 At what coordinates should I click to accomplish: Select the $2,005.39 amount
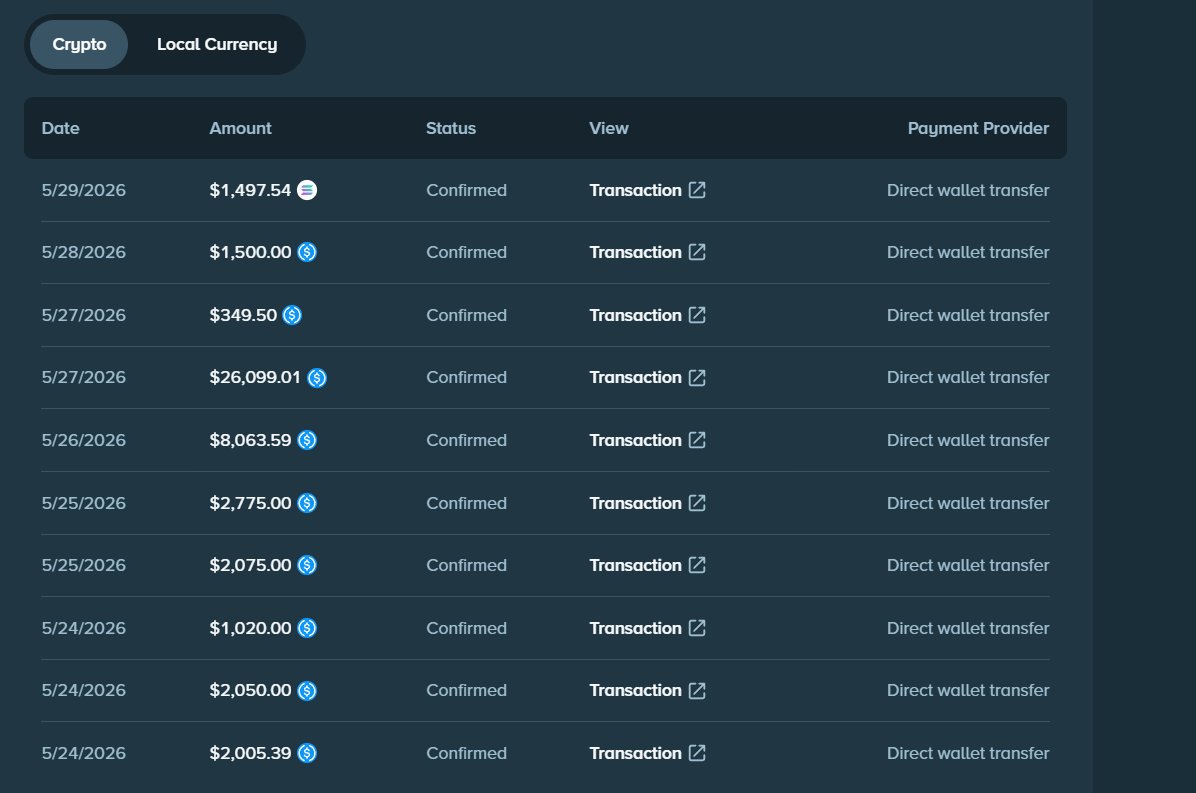(250, 753)
